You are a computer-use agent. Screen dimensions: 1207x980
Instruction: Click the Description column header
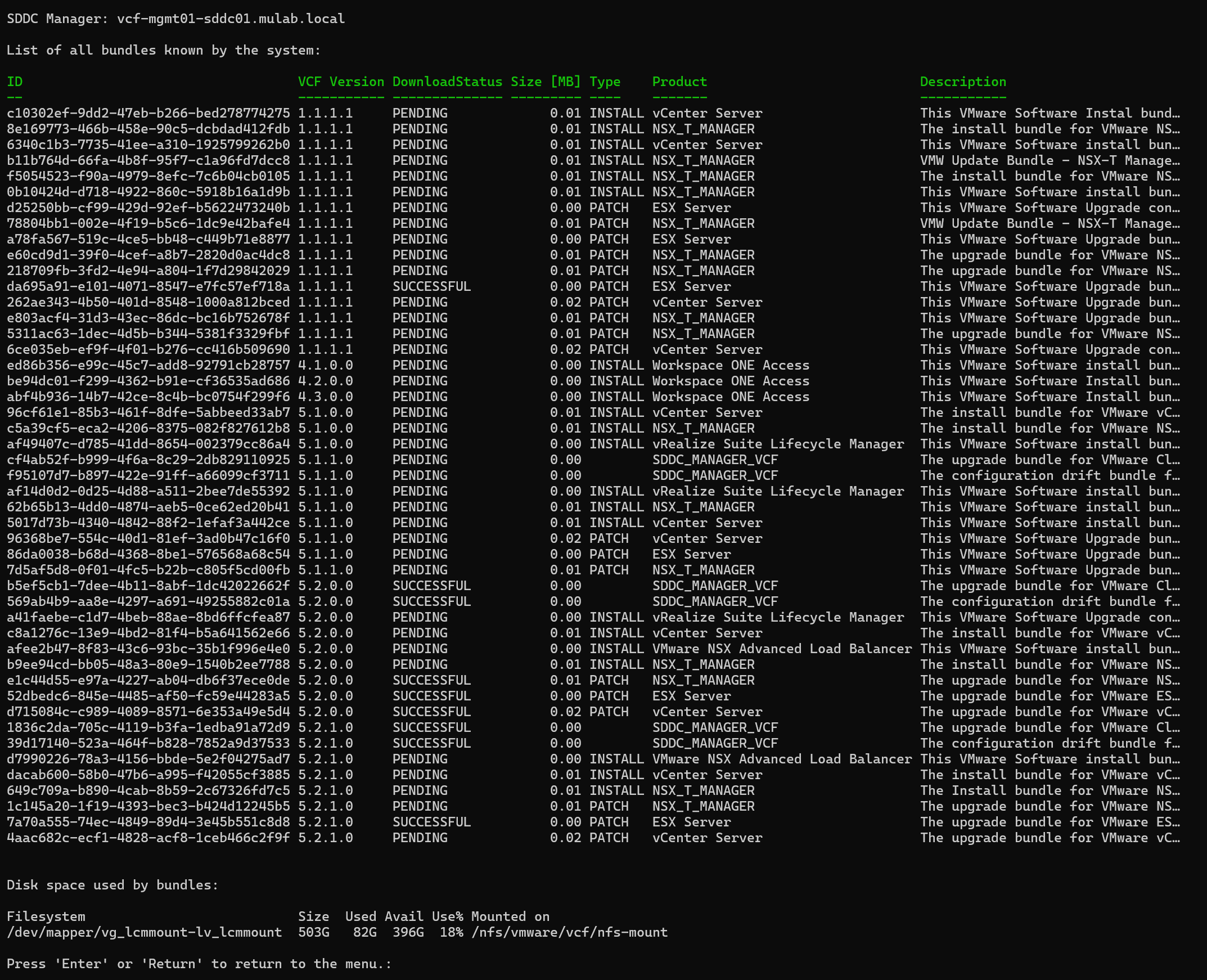pyautogui.click(x=963, y=82)
